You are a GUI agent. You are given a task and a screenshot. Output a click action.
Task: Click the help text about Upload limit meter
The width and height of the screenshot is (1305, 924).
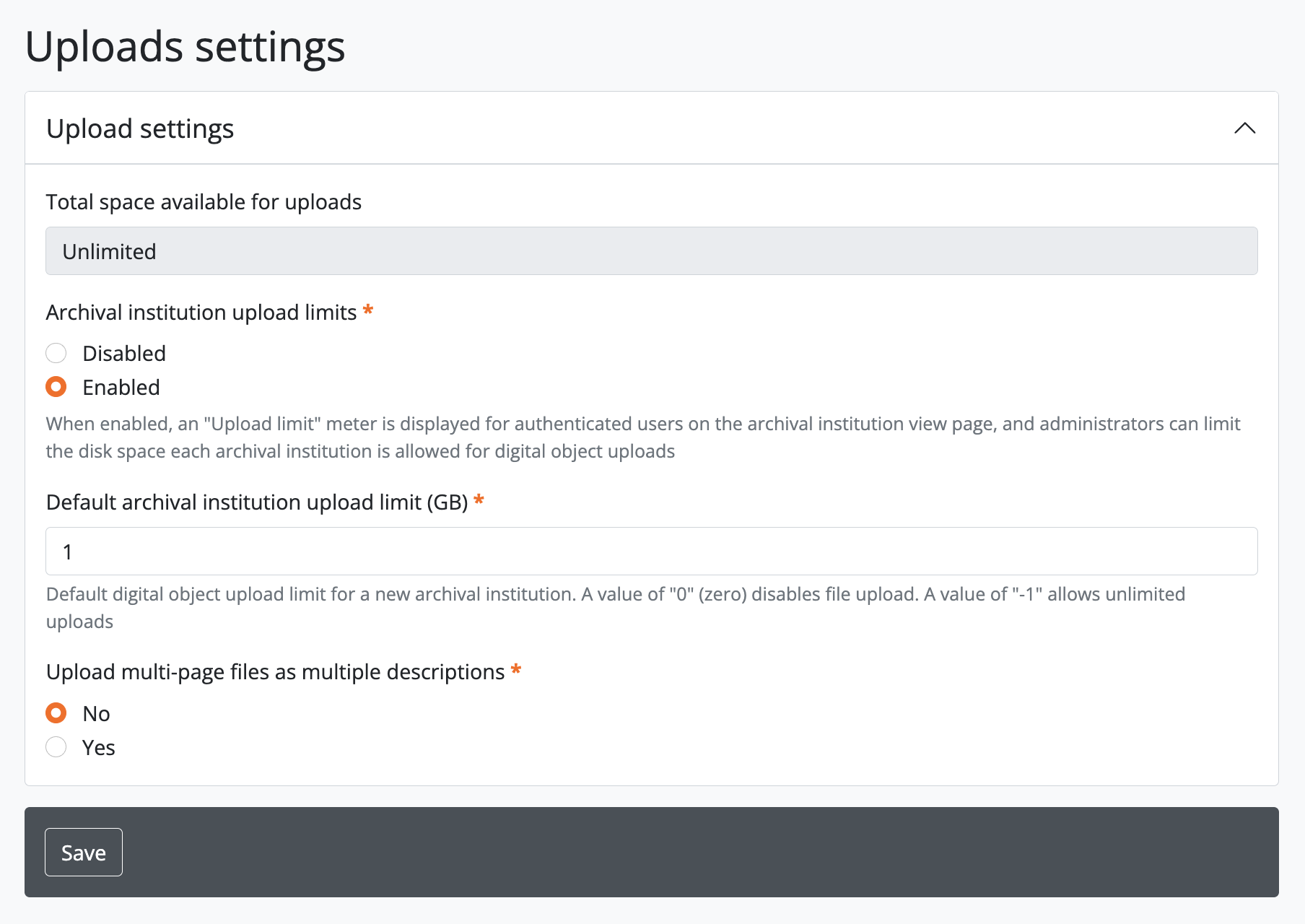click(642, 437)
